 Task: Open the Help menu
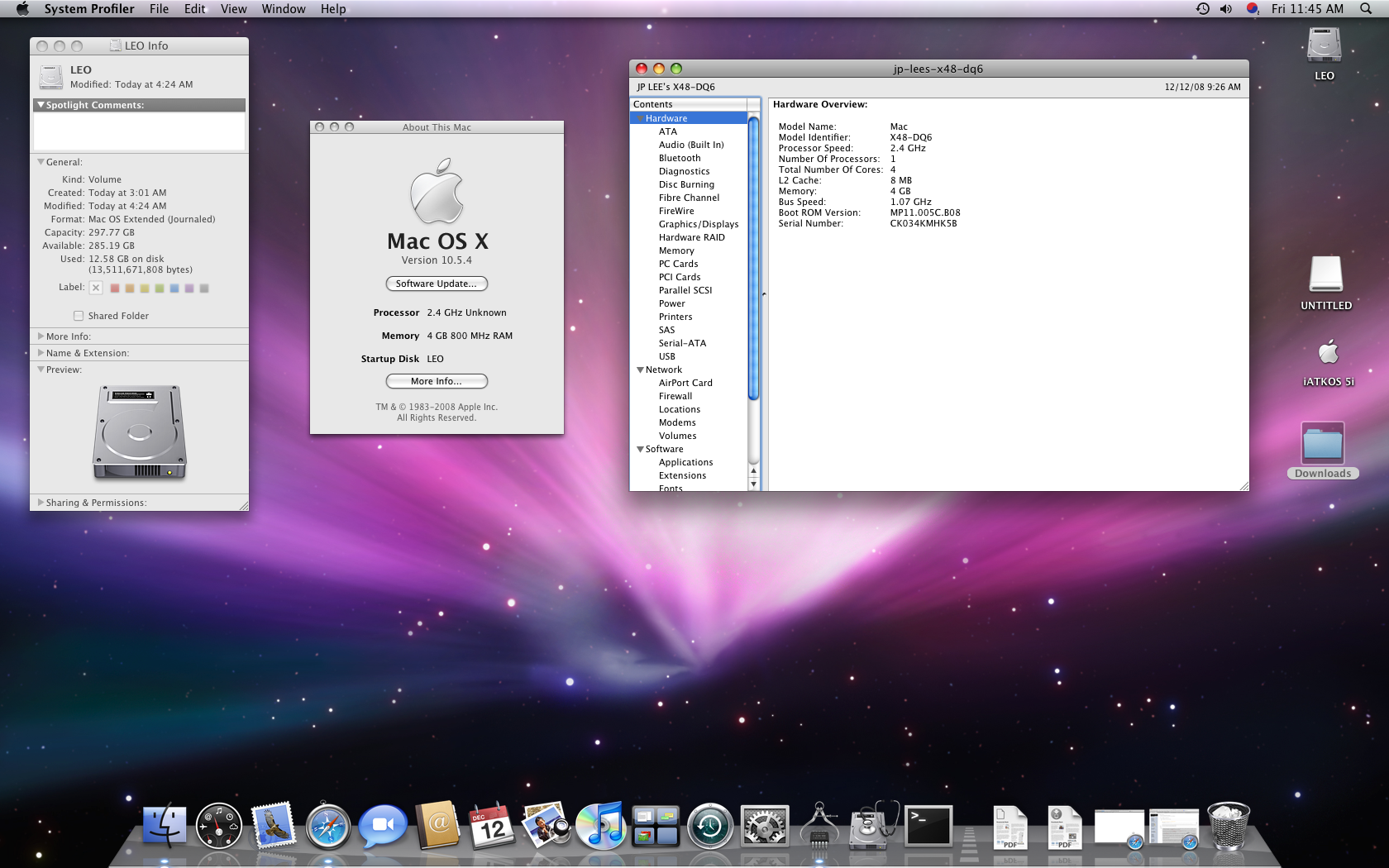click(x=333, y=8)
